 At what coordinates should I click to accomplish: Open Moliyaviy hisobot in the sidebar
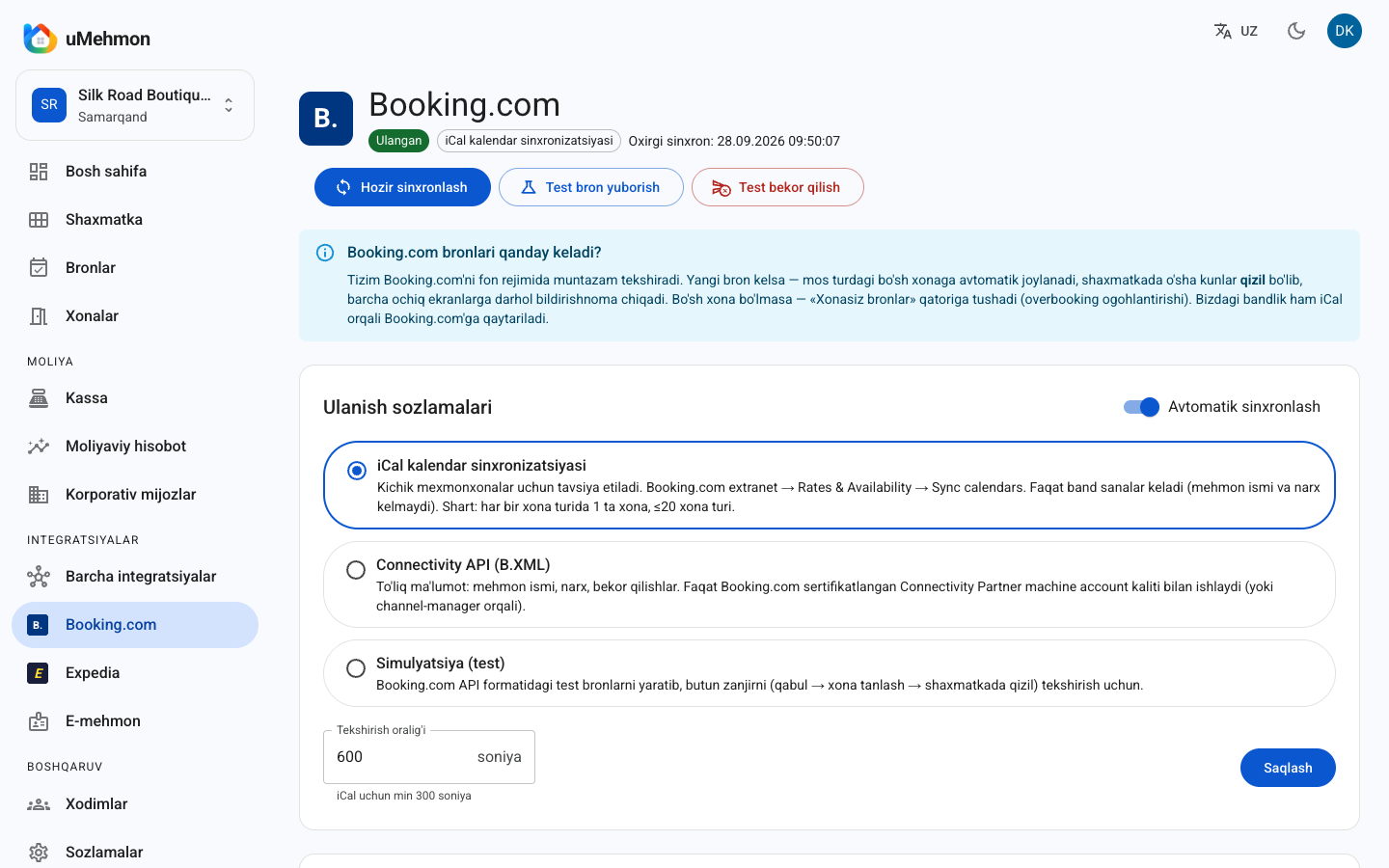point(135,447)
